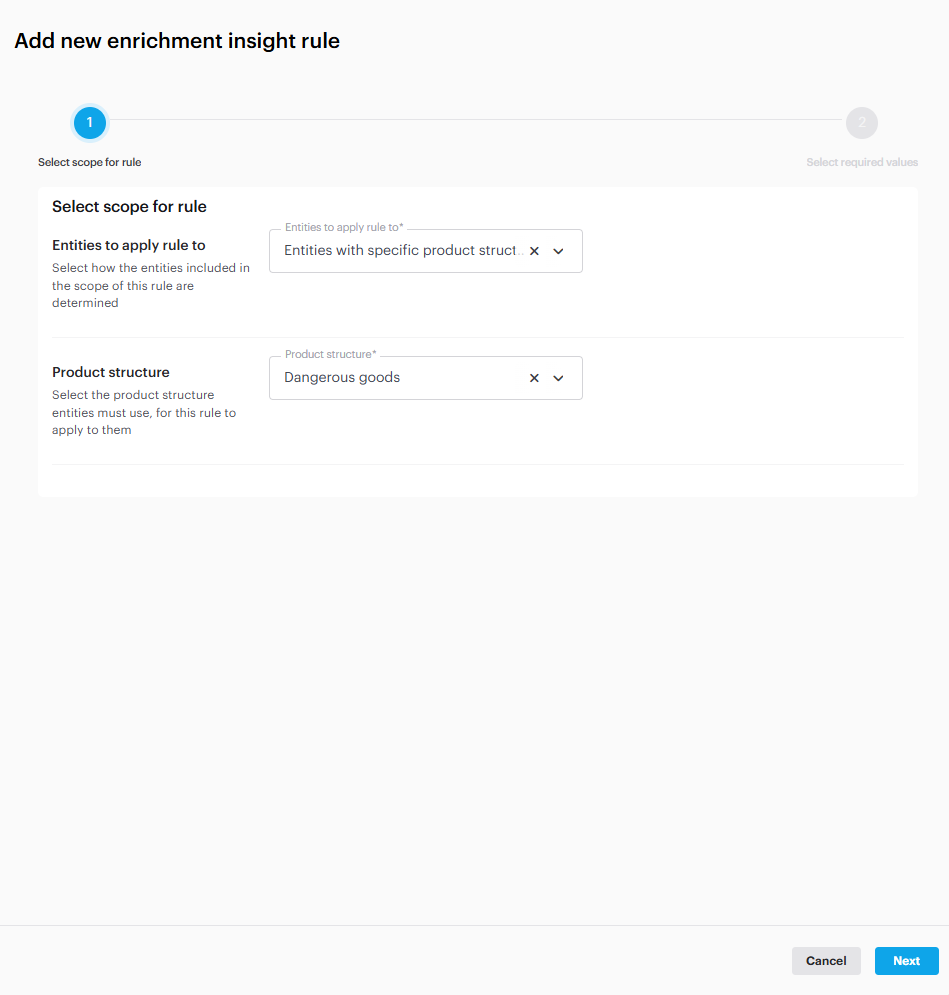Select the 'Select scope for rule' step label
This screenshot has height=995, width=949.
89,161
